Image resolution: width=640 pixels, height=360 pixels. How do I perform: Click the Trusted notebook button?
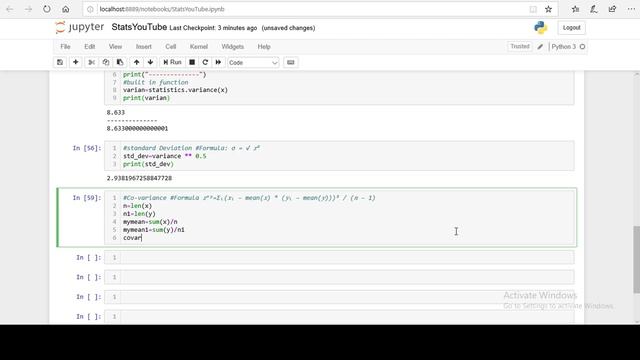point(520,47)
